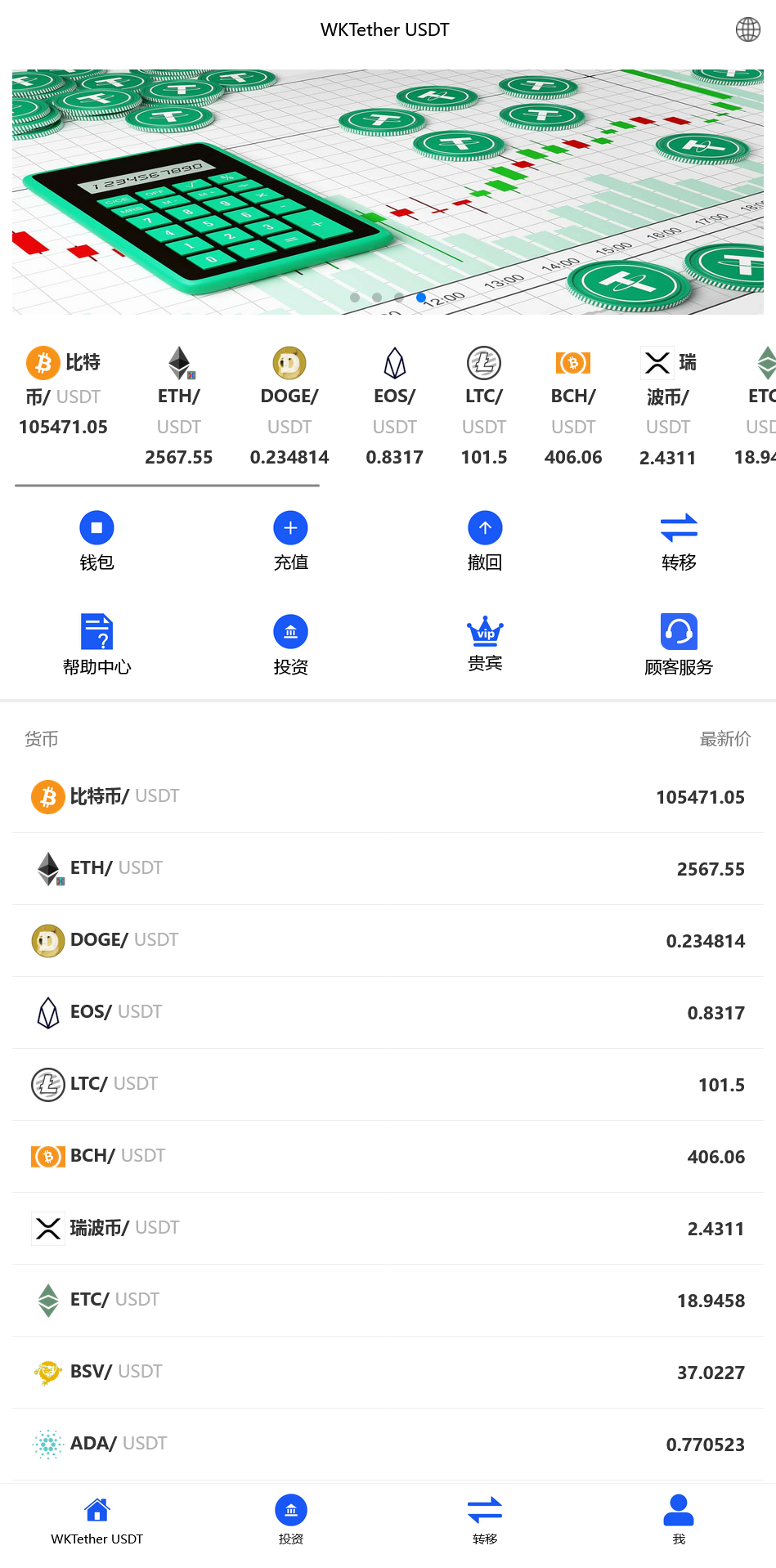Open the globe language selector icon

[x=747, y=29]
